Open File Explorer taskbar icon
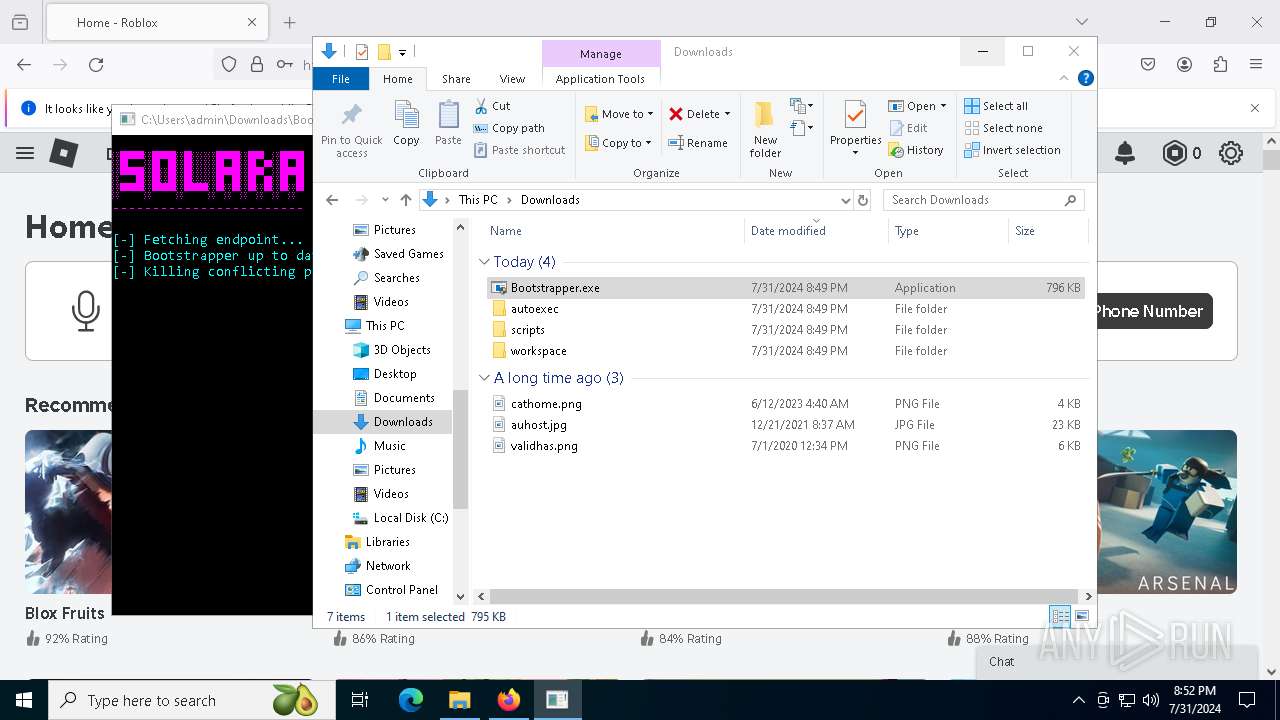This screenshot has width=1280, height=720. 459,700
